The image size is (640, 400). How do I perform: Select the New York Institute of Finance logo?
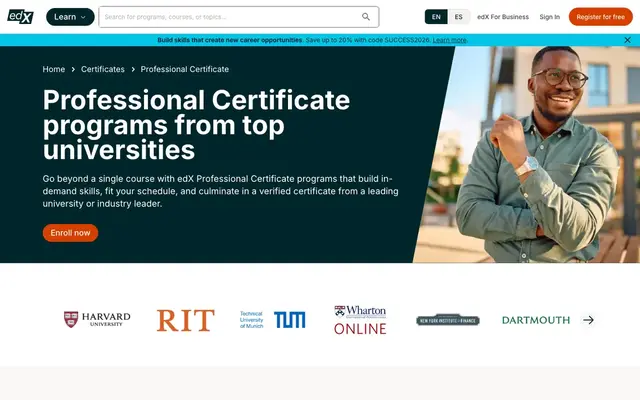448,320
